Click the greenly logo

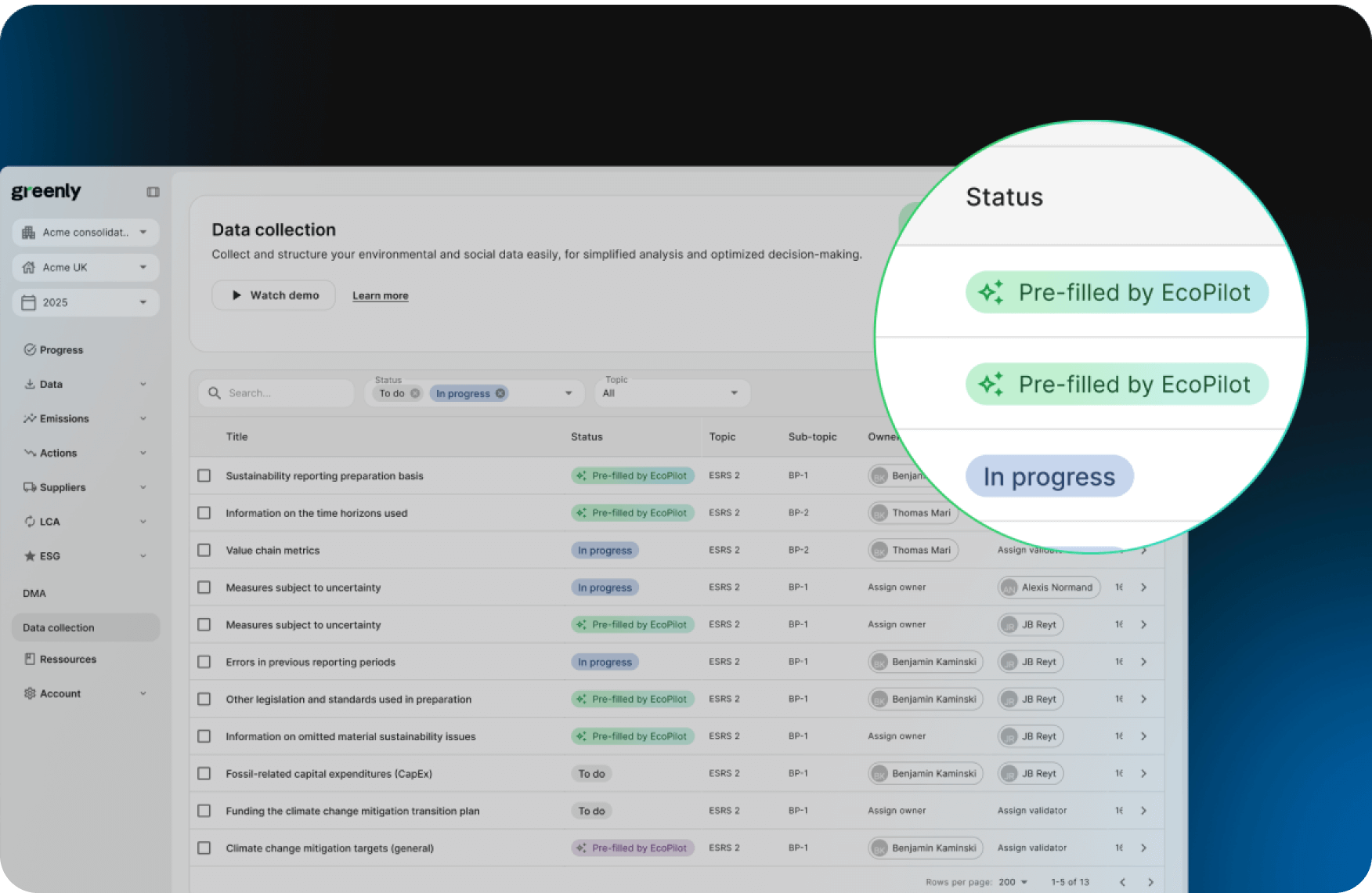pos(46,191)
